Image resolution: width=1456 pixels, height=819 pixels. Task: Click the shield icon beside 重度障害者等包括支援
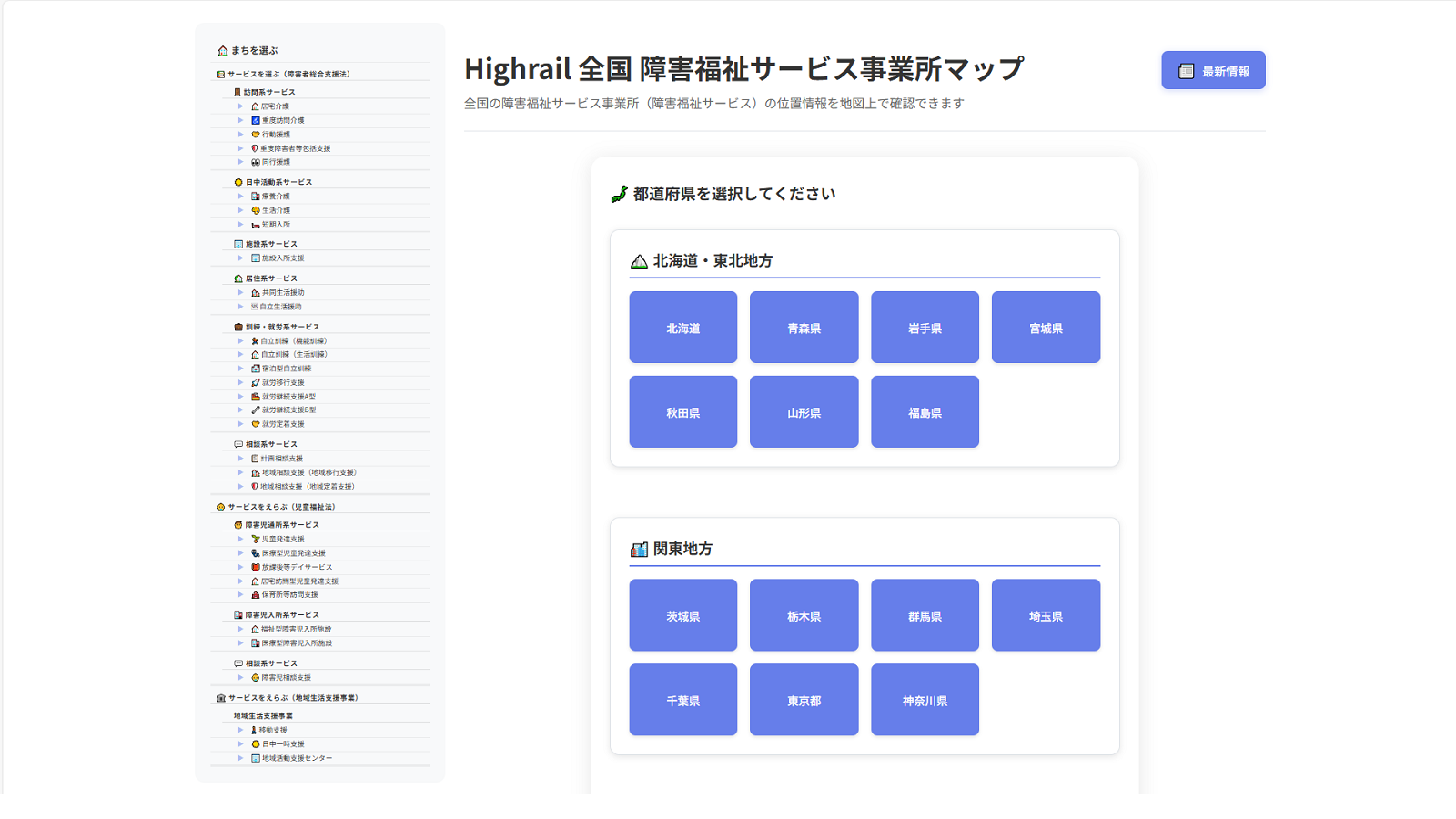[x=255, y=148]
